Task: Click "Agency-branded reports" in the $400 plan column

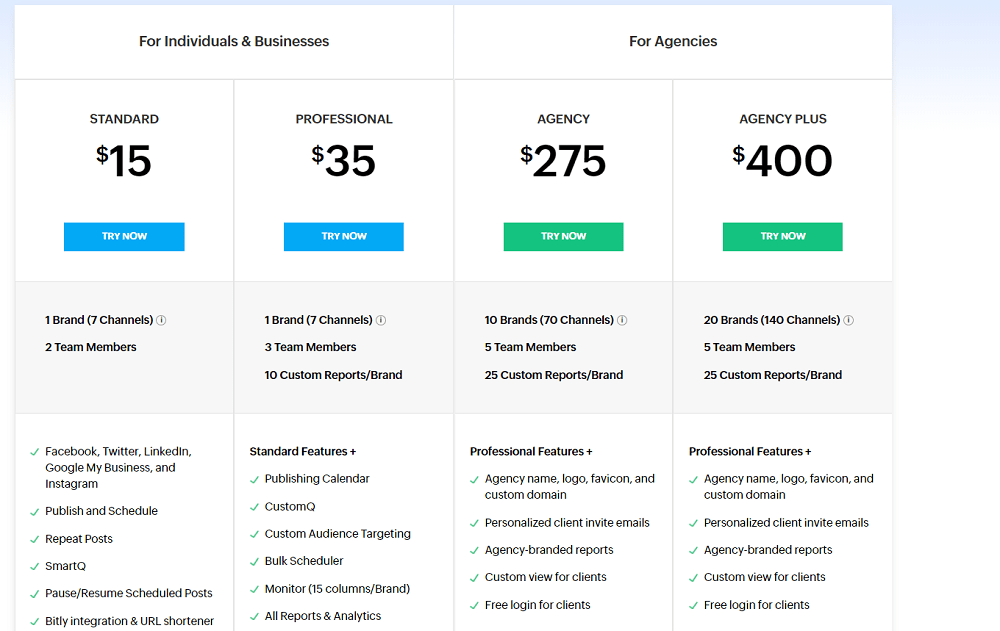Action: pos(768,550)
